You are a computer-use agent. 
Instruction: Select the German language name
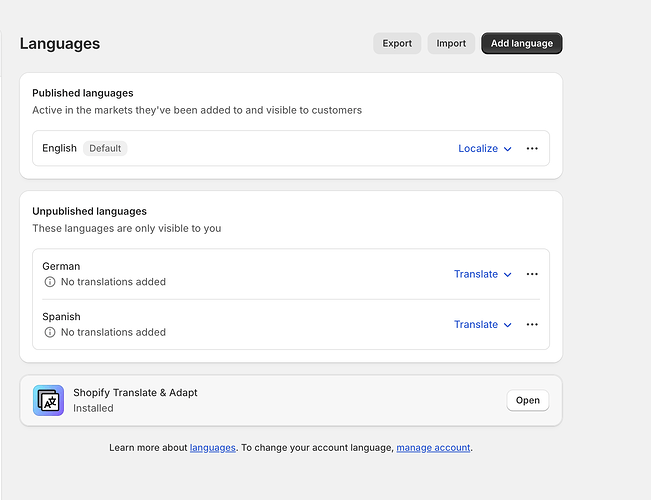coord(61,266)
